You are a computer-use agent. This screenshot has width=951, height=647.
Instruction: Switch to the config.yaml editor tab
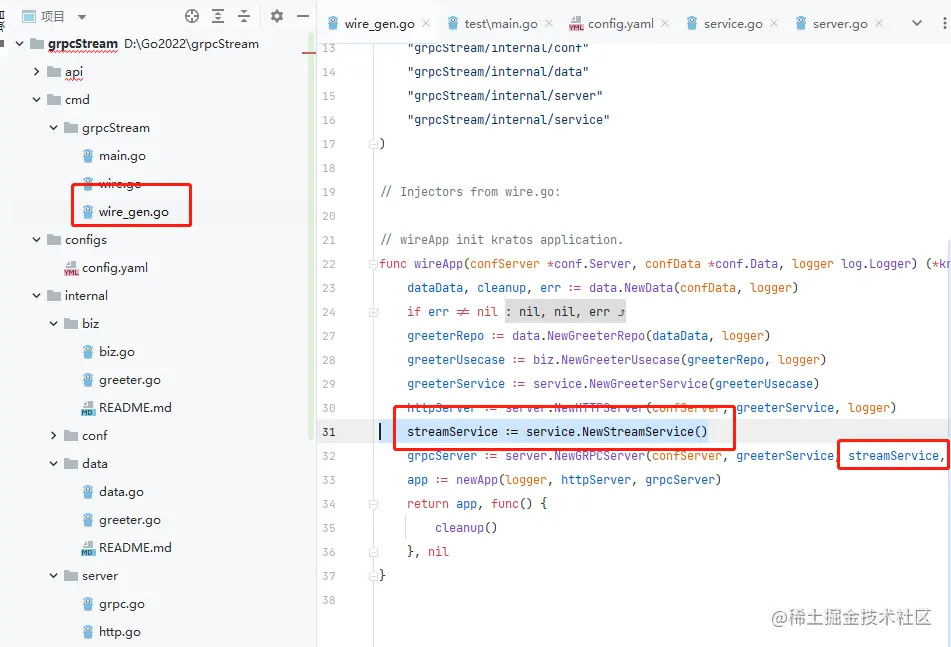tap(621, 24)
